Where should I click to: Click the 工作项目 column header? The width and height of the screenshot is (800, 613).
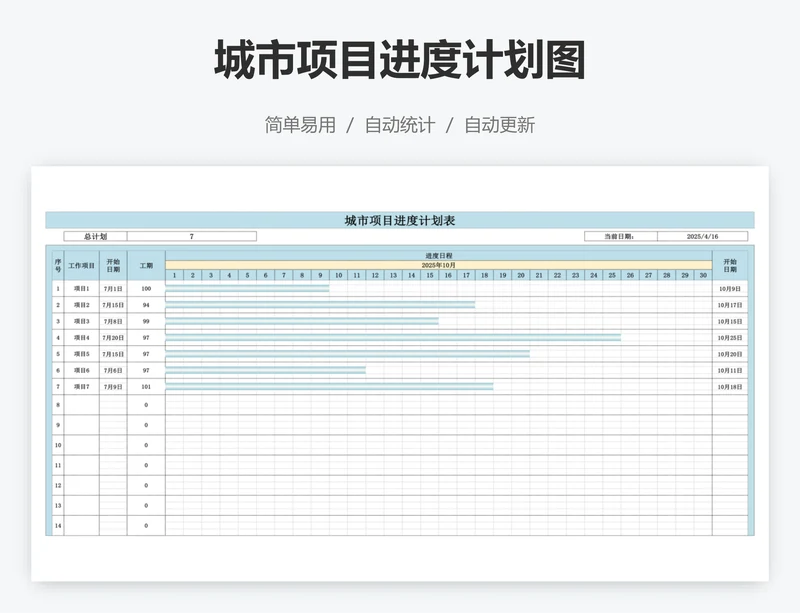[82, 265]
